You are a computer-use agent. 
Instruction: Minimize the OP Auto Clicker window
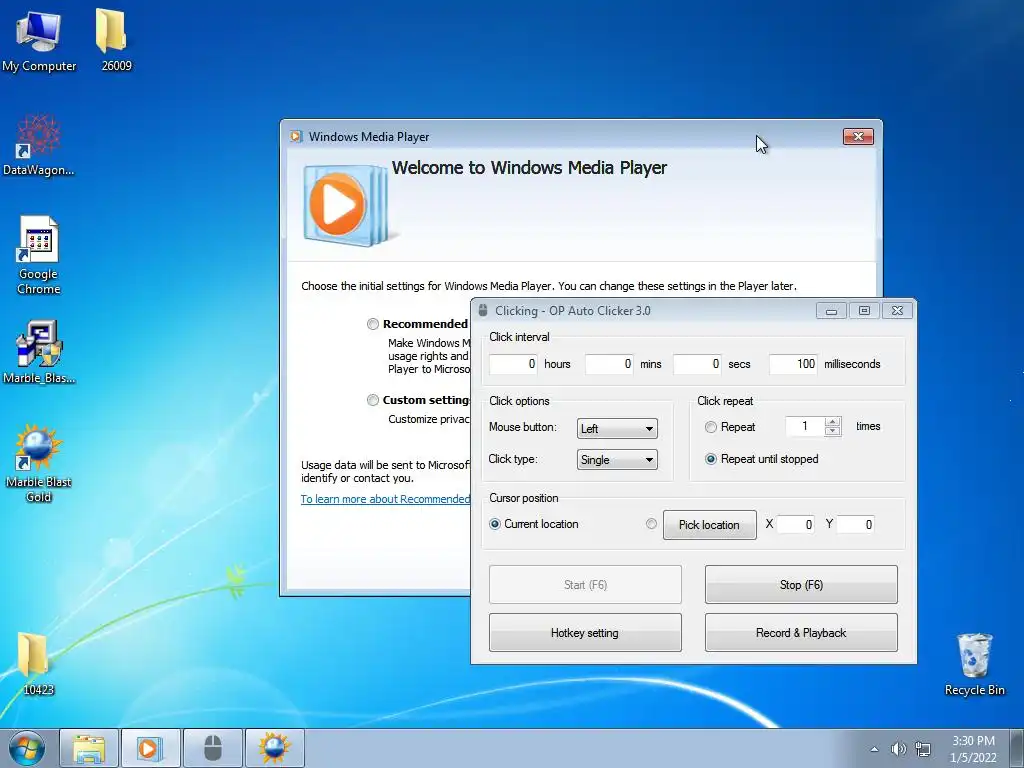click(x=831, y=311)
